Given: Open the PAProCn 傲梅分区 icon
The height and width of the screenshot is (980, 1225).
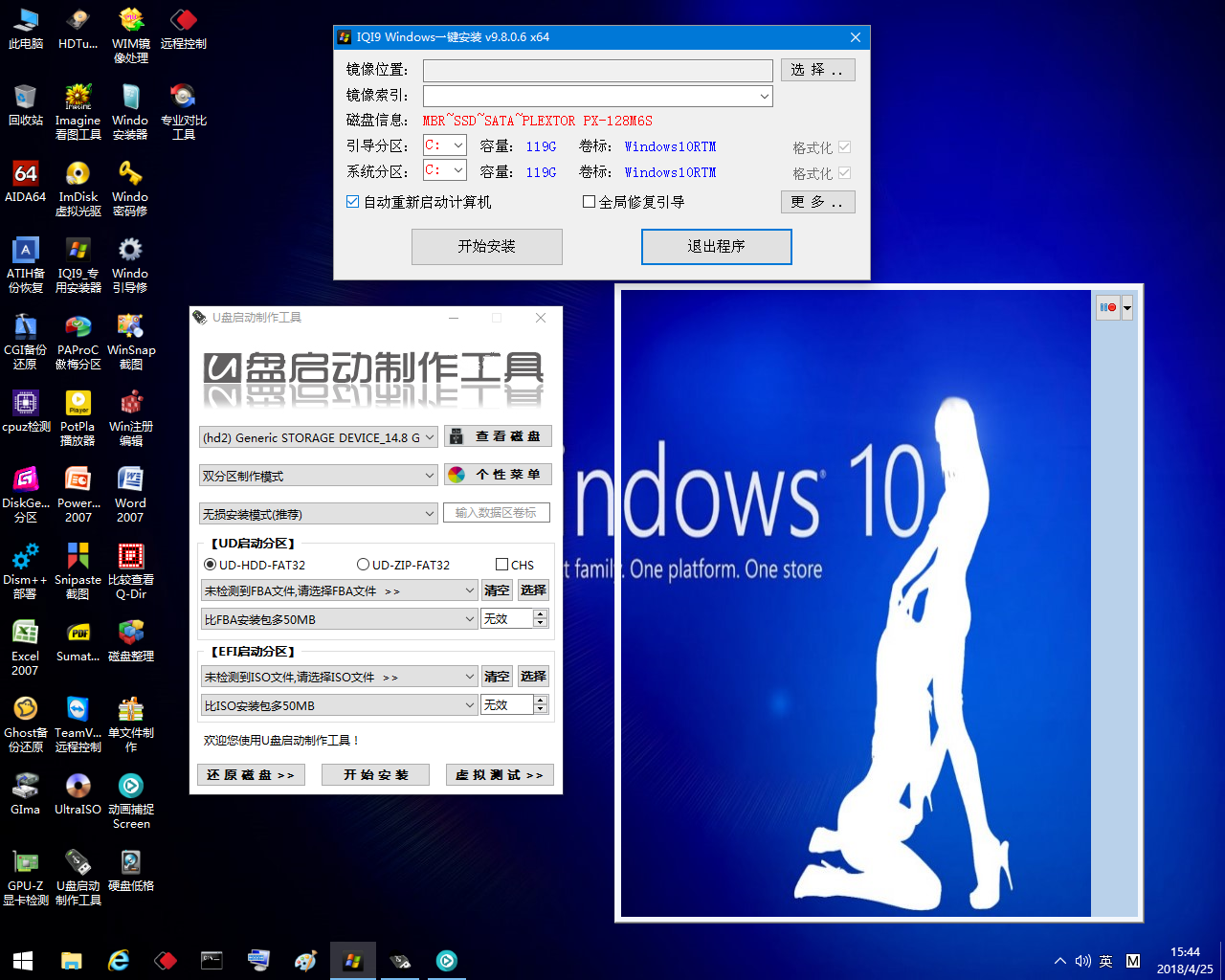Looking at the screenshot, I should pos(78,342).
